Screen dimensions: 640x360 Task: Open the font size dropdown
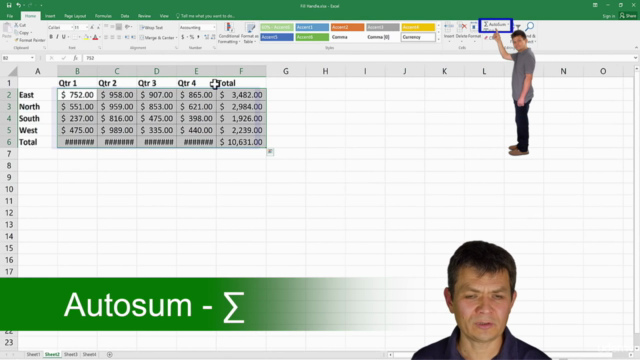pos(87,27)
